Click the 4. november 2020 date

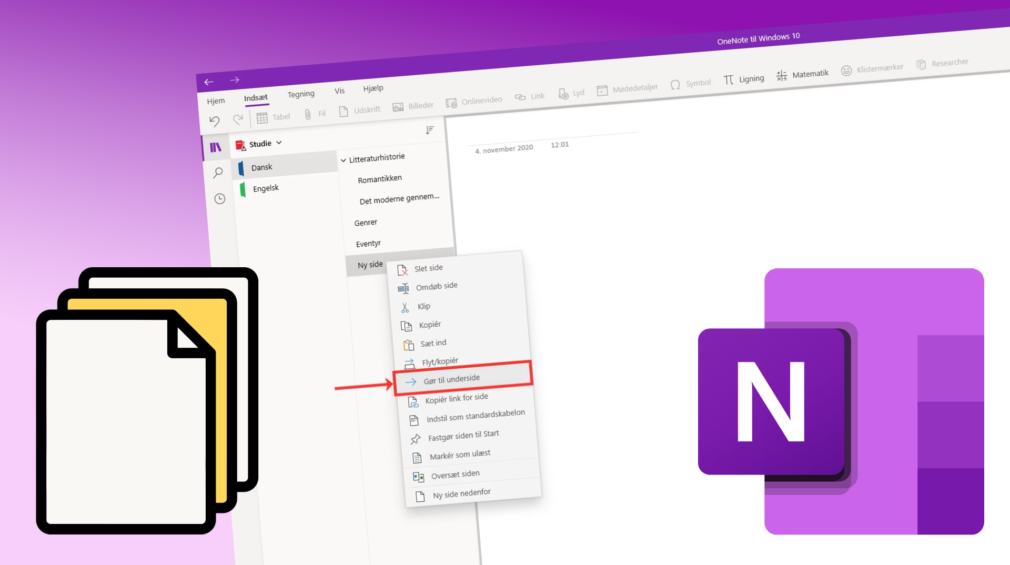pos(504,149)
